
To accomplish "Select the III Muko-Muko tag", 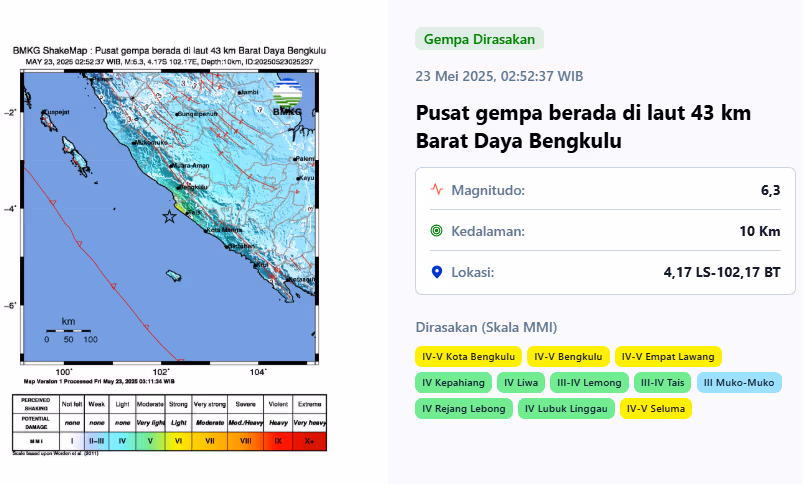I will point(739,382).
